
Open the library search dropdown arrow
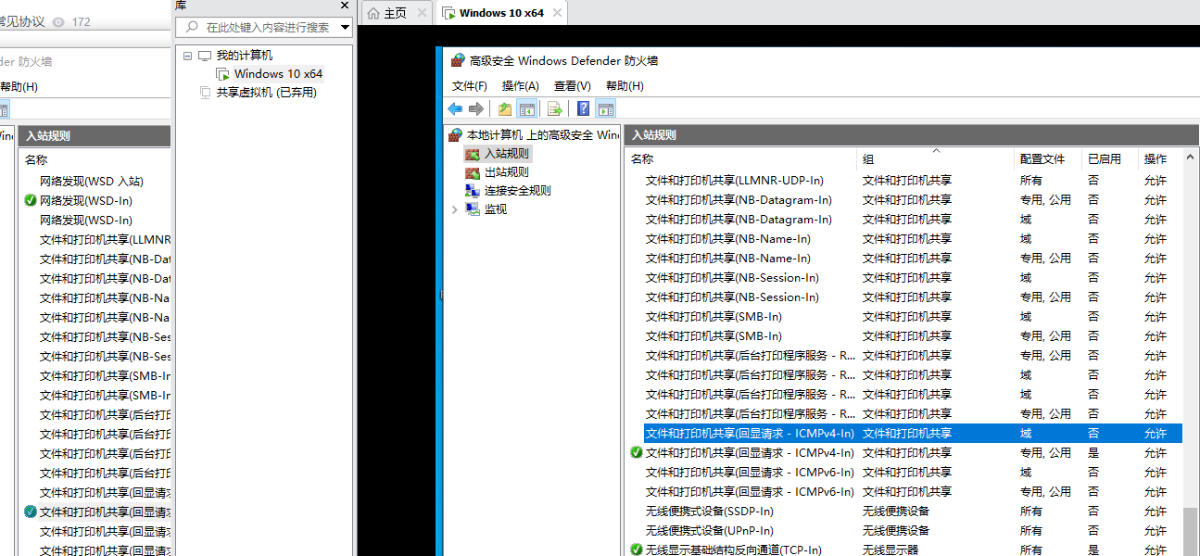[345, 28]
